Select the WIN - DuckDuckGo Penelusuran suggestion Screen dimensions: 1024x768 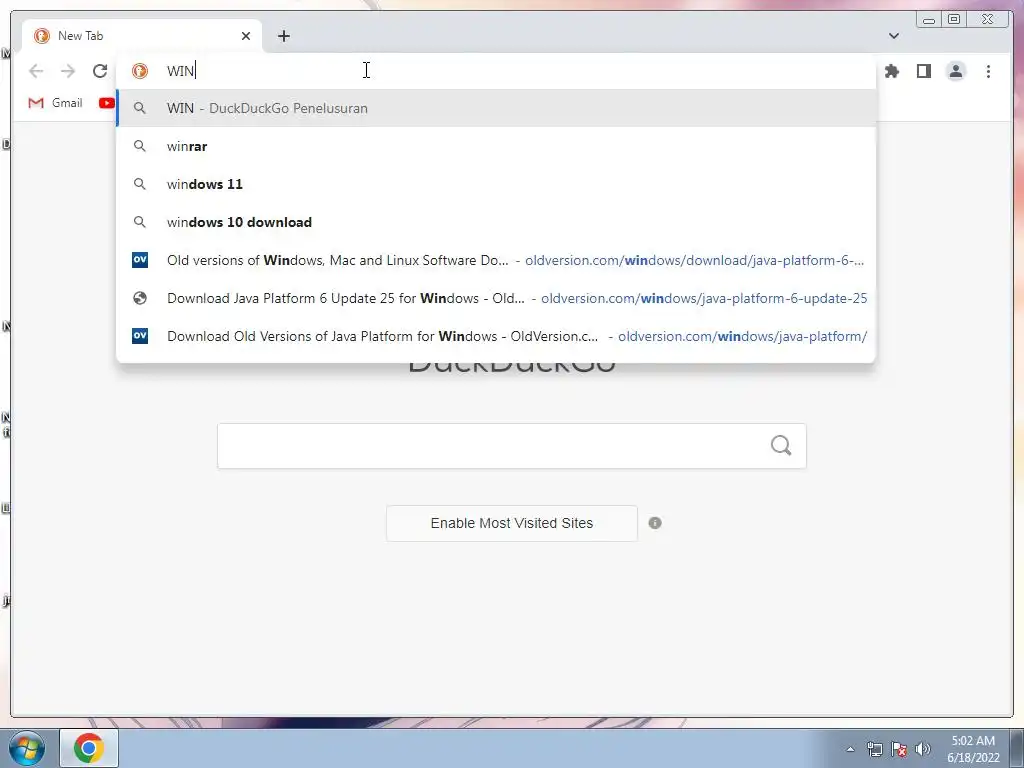tap(496, 108)
